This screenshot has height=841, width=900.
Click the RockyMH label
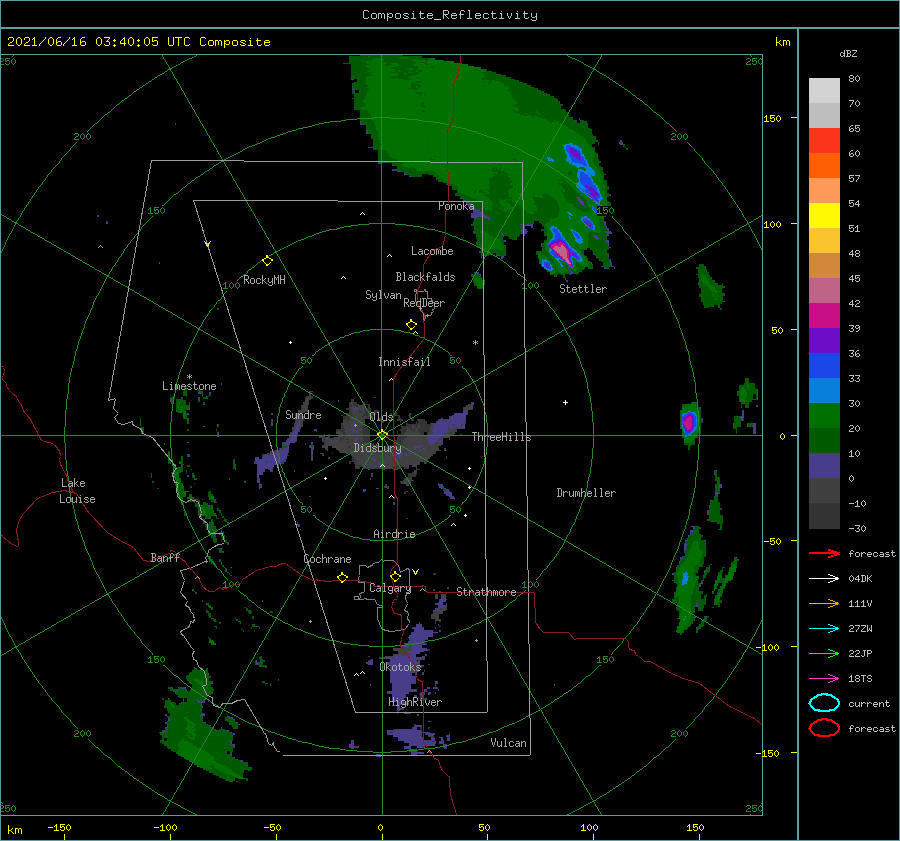coord(264,280)
